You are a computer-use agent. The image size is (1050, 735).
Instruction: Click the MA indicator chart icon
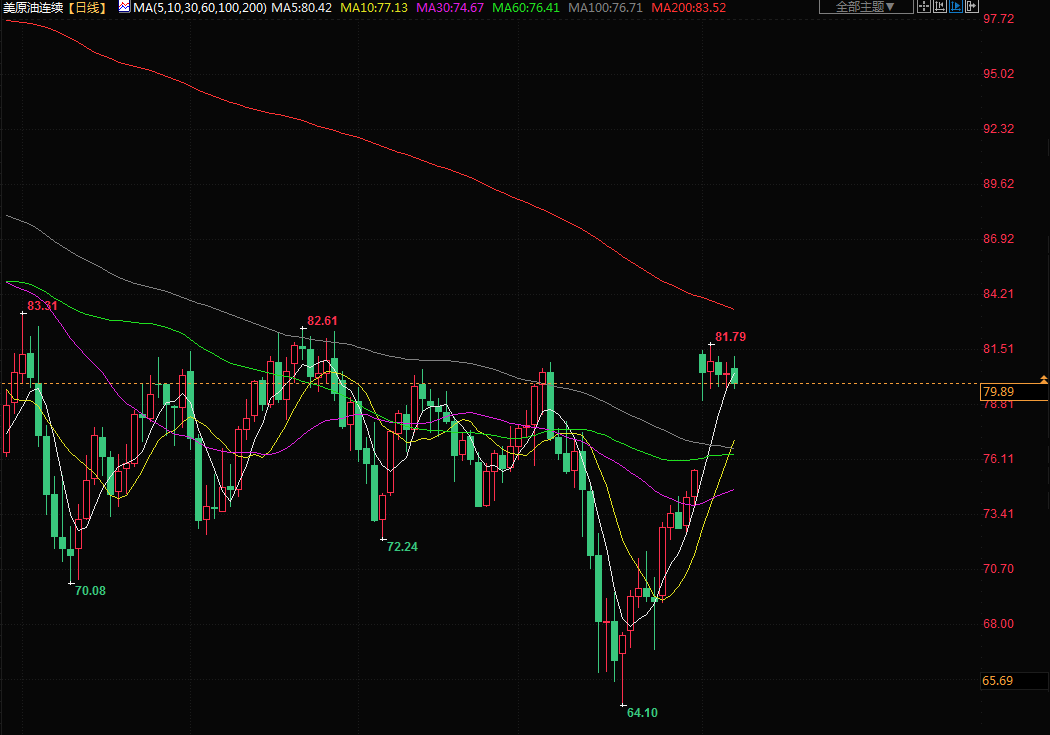tap(124, 7)
